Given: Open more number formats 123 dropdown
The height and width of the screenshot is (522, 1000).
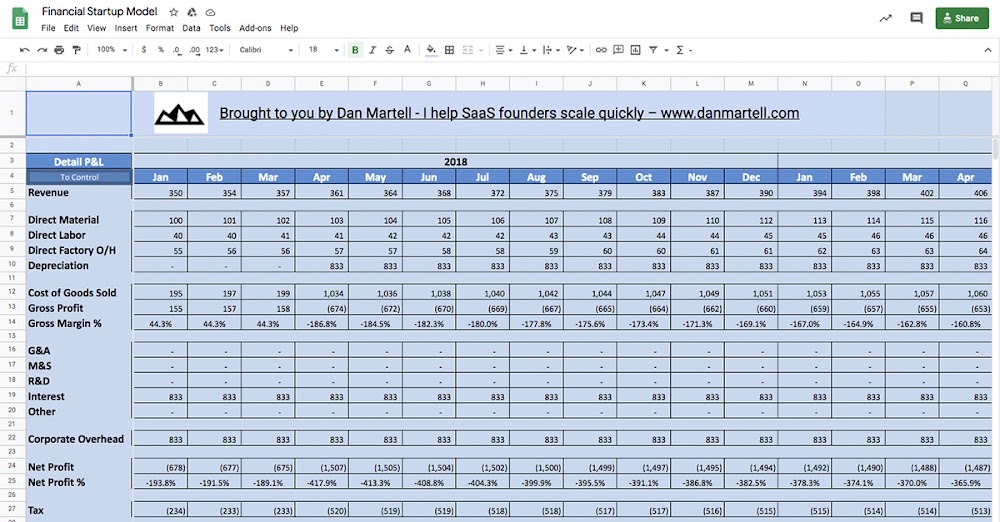Looking at the screenshot, I should 214,50.
